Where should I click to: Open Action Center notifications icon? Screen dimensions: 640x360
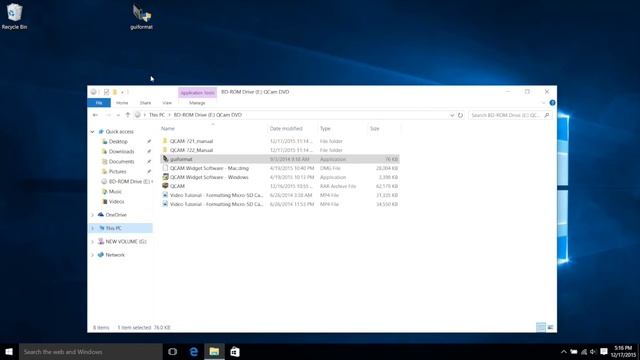(604, 352)
